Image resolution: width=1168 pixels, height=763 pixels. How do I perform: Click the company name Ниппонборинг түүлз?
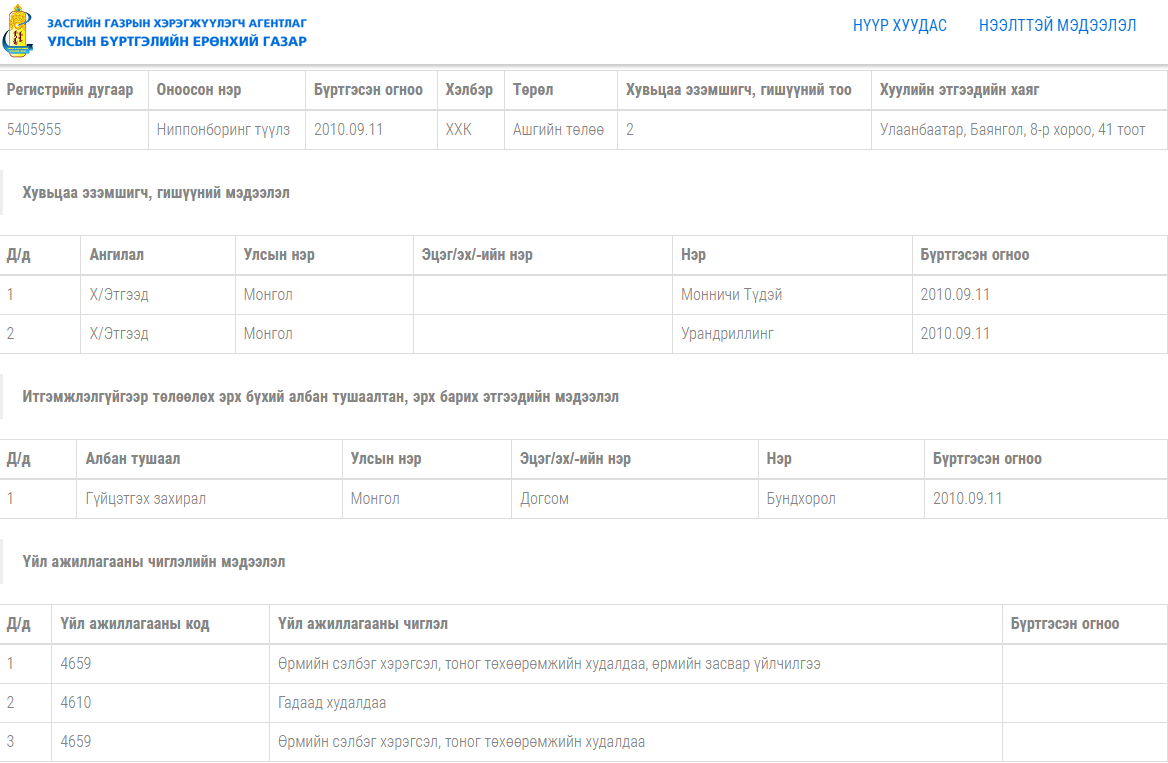[223, 130]
